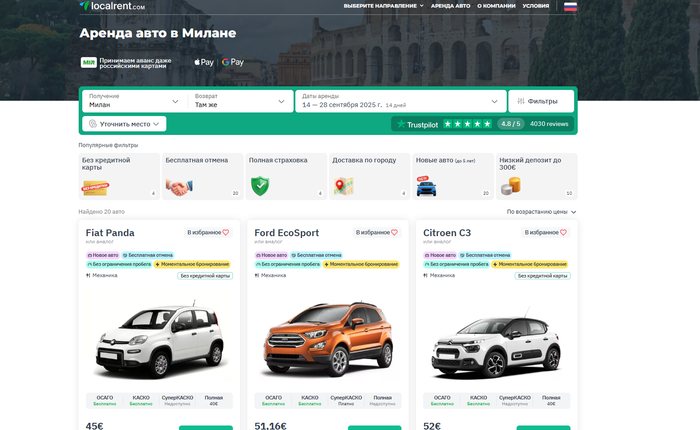Click Citroen C3 gearbox icon next to Механика
The image size is (700, 430).
point(425,276)
